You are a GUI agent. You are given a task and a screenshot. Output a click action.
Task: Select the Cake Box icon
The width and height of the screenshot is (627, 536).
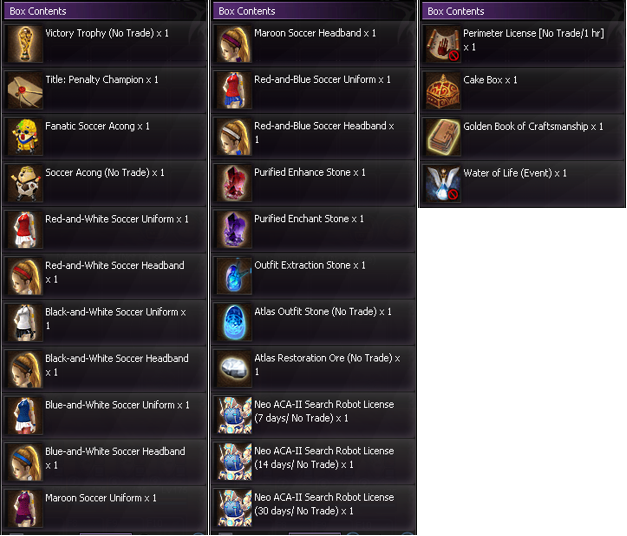point(443,90)
